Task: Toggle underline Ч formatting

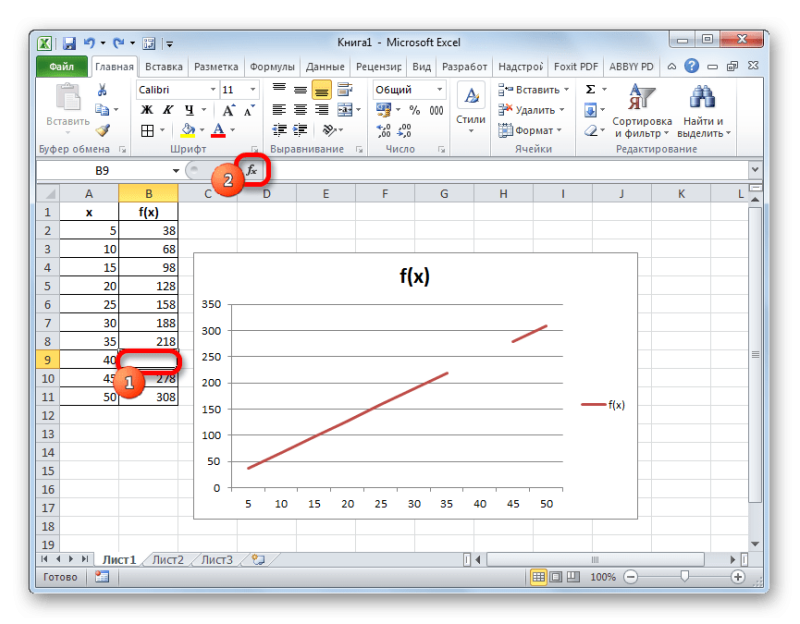Action: pos(189,110)
